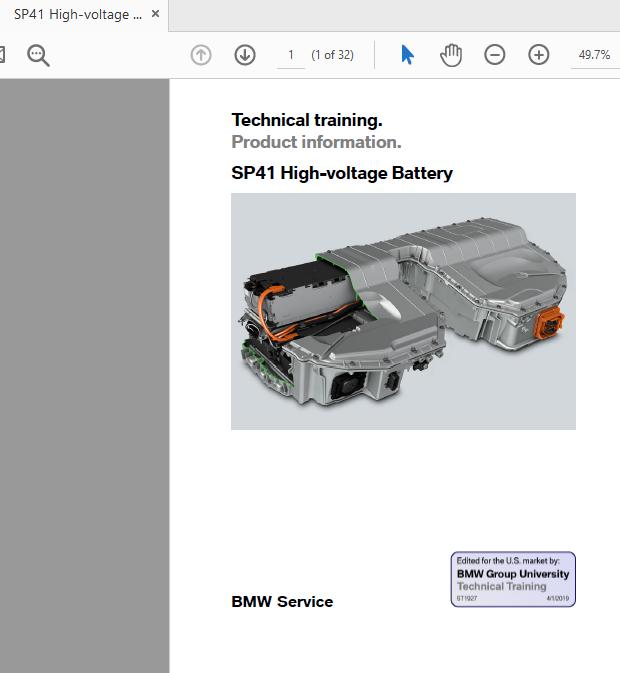The width and height of the screenshot is (620, 673).
Task: Click the high-voltage battery cutaway image
Action: (403, 311)
